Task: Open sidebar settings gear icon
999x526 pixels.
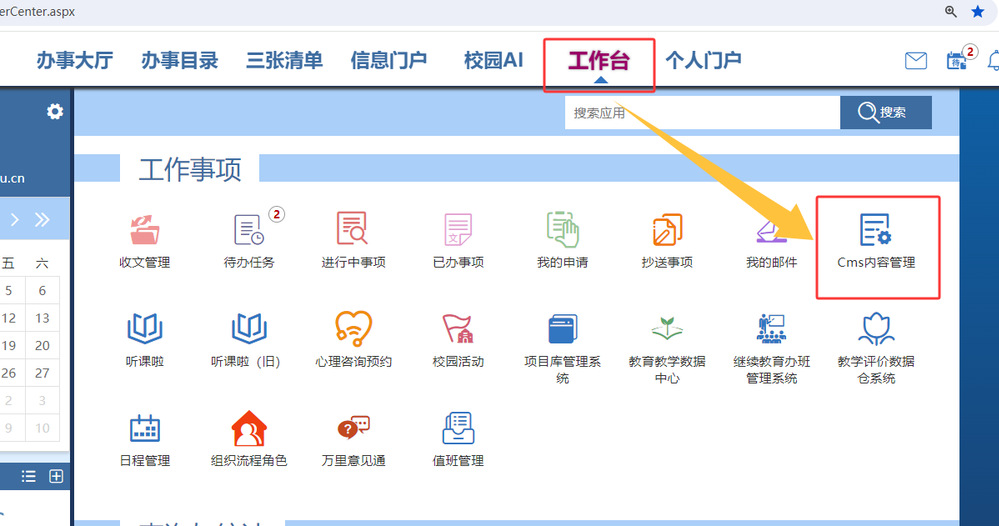Action: tap(55, 112)
